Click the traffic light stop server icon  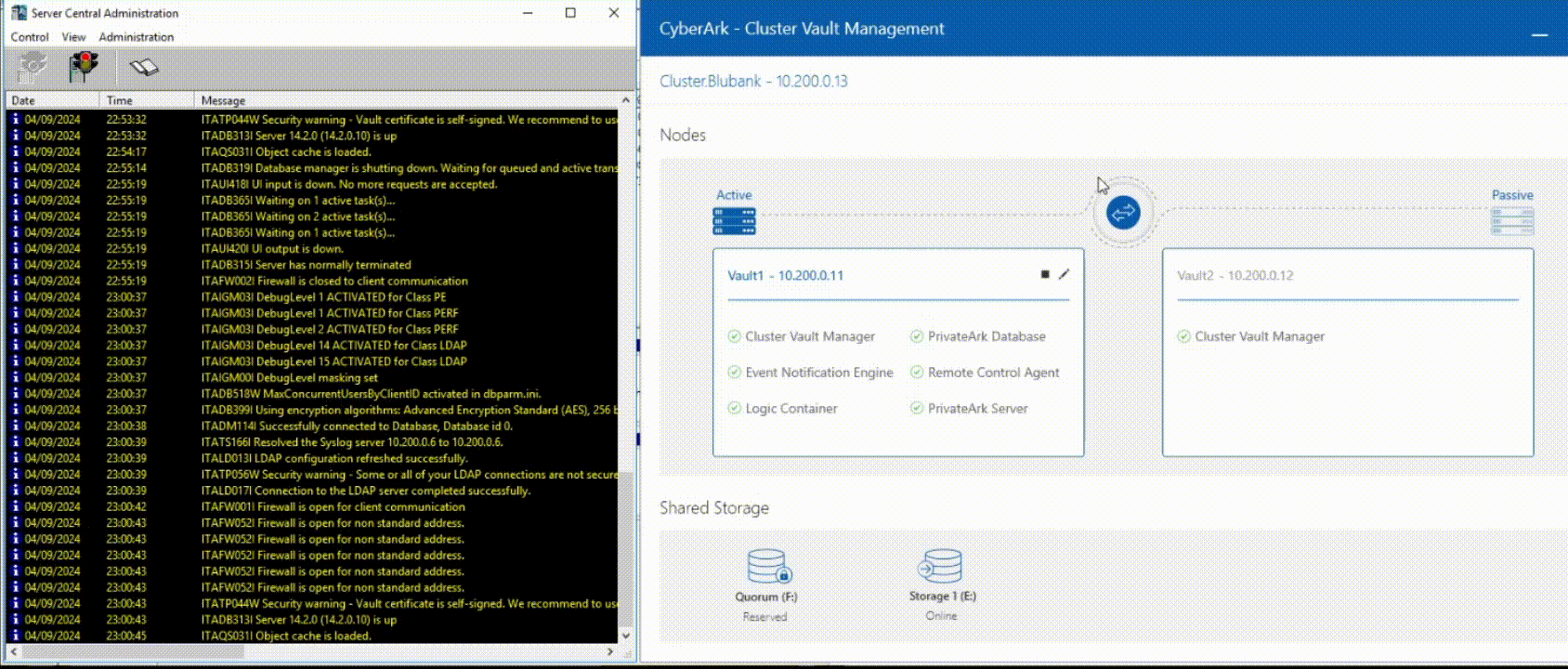tap(84, 67)
